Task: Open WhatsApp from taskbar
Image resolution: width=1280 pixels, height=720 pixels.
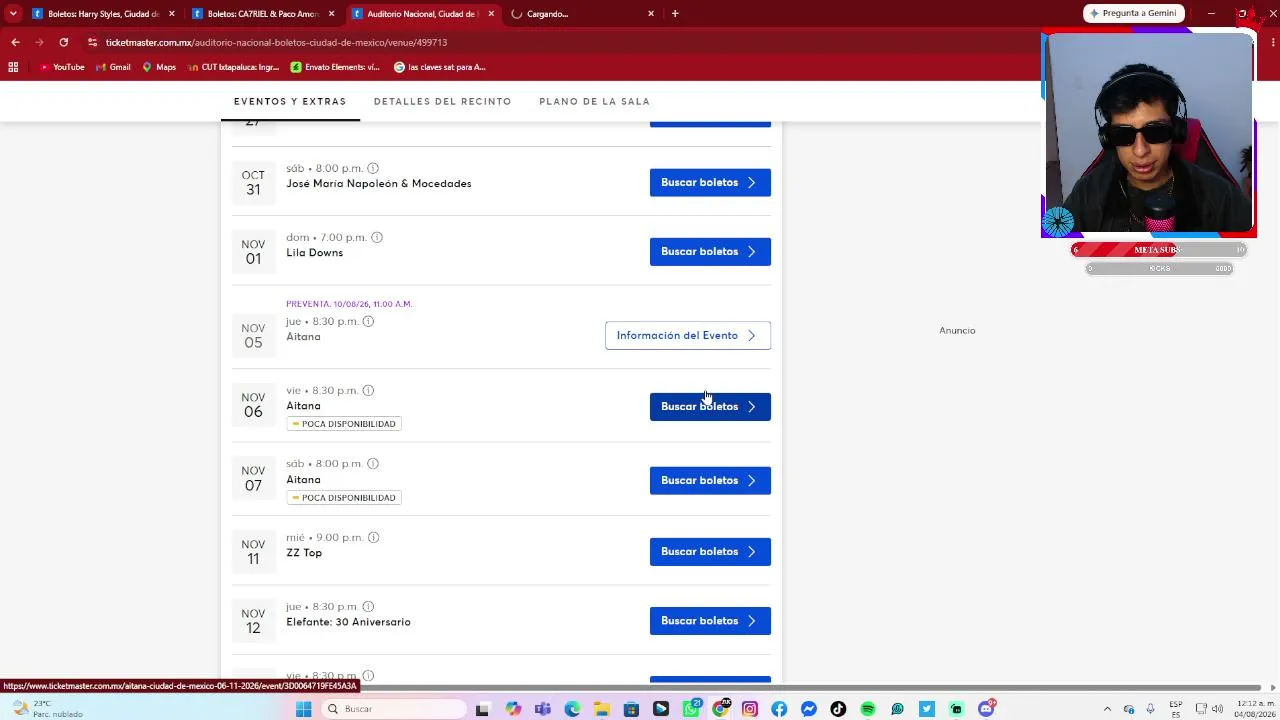Action: coord(691,709)
